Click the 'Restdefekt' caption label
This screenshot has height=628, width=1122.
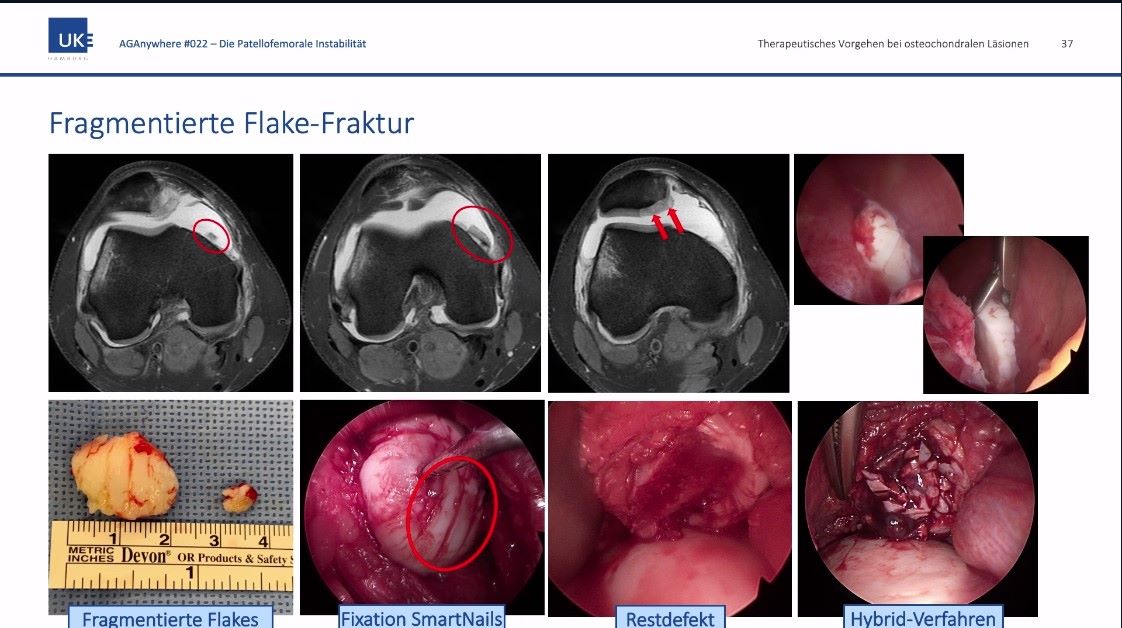(670, 618)
